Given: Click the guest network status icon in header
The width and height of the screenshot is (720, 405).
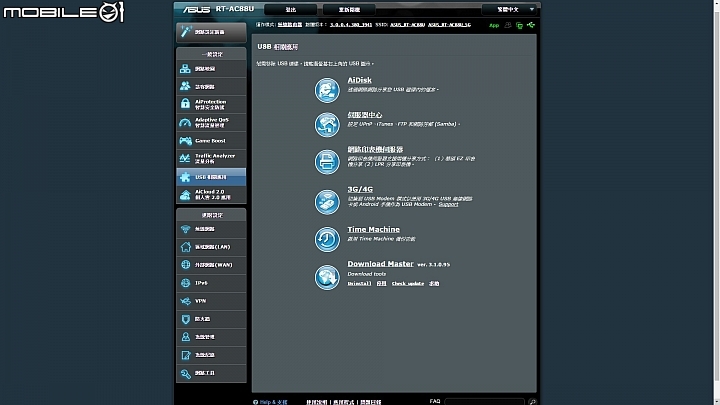Looking at the screenshot, I should pos(508,25).
